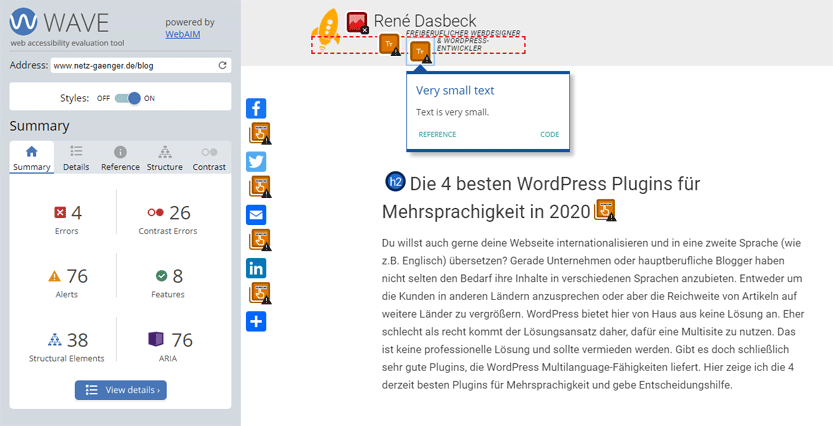Viewport: 833px width, 426px height.
Task: Click the WAVE alert icon below Facebook
Action: [x=260, y=133]
